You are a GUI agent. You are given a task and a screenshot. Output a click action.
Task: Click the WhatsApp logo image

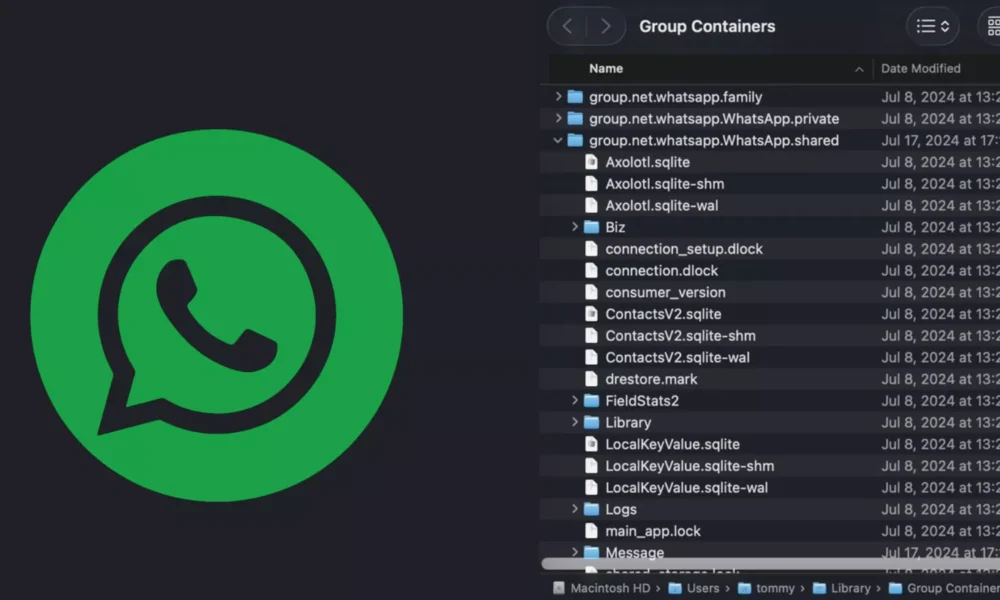tap(217, 316)
